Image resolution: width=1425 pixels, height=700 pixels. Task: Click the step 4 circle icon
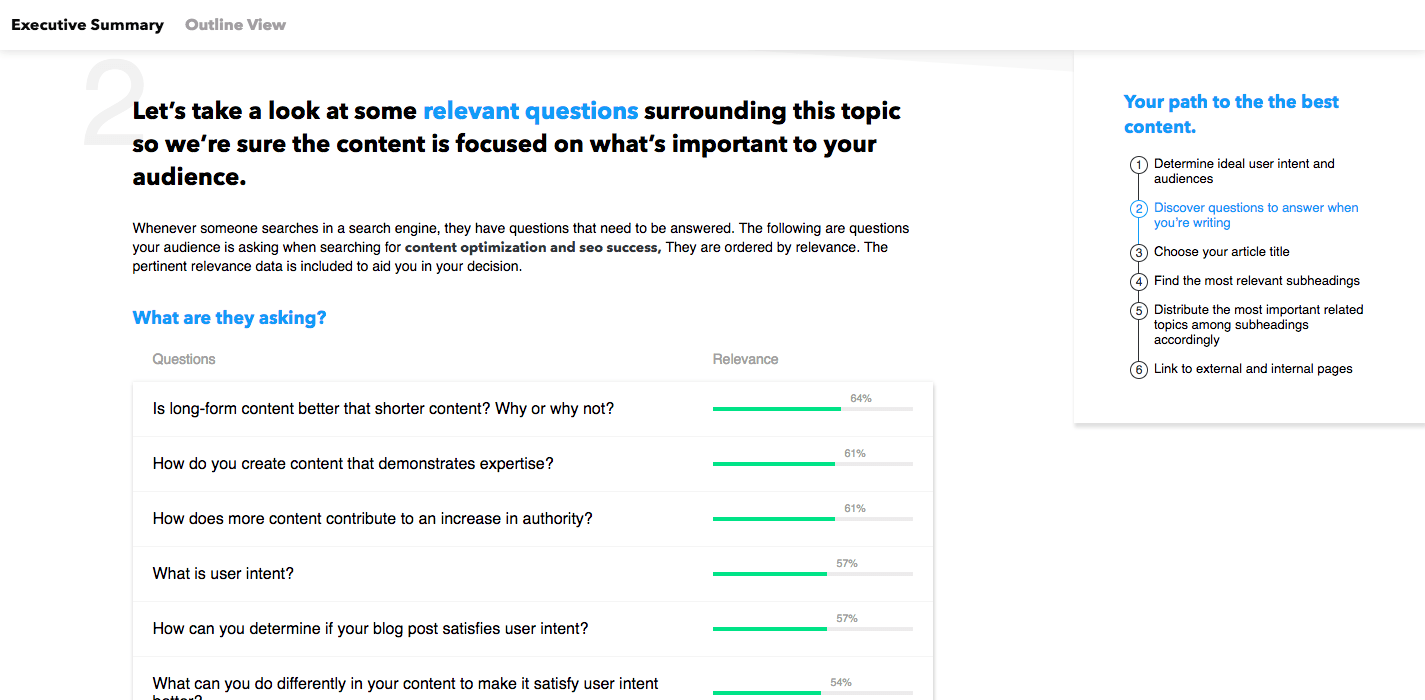coord(1138,282)
